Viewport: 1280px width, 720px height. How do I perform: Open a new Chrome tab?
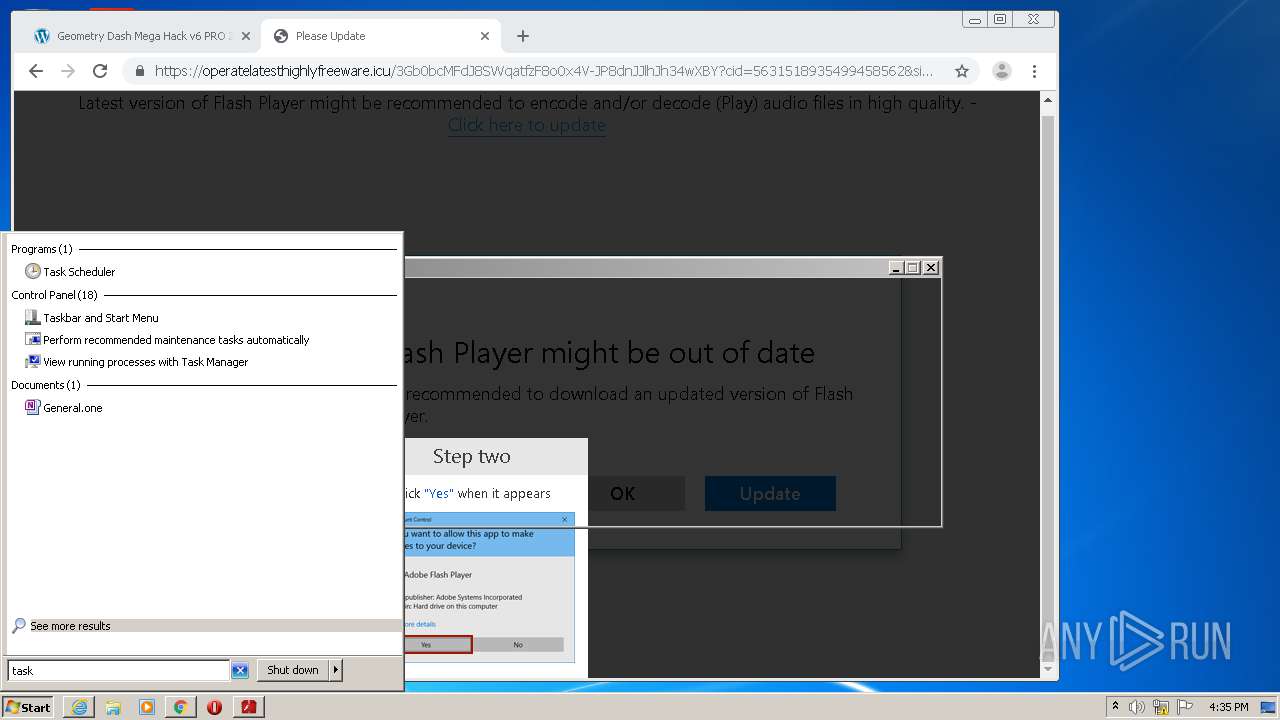pyautogui.click(x=522, y=36)
